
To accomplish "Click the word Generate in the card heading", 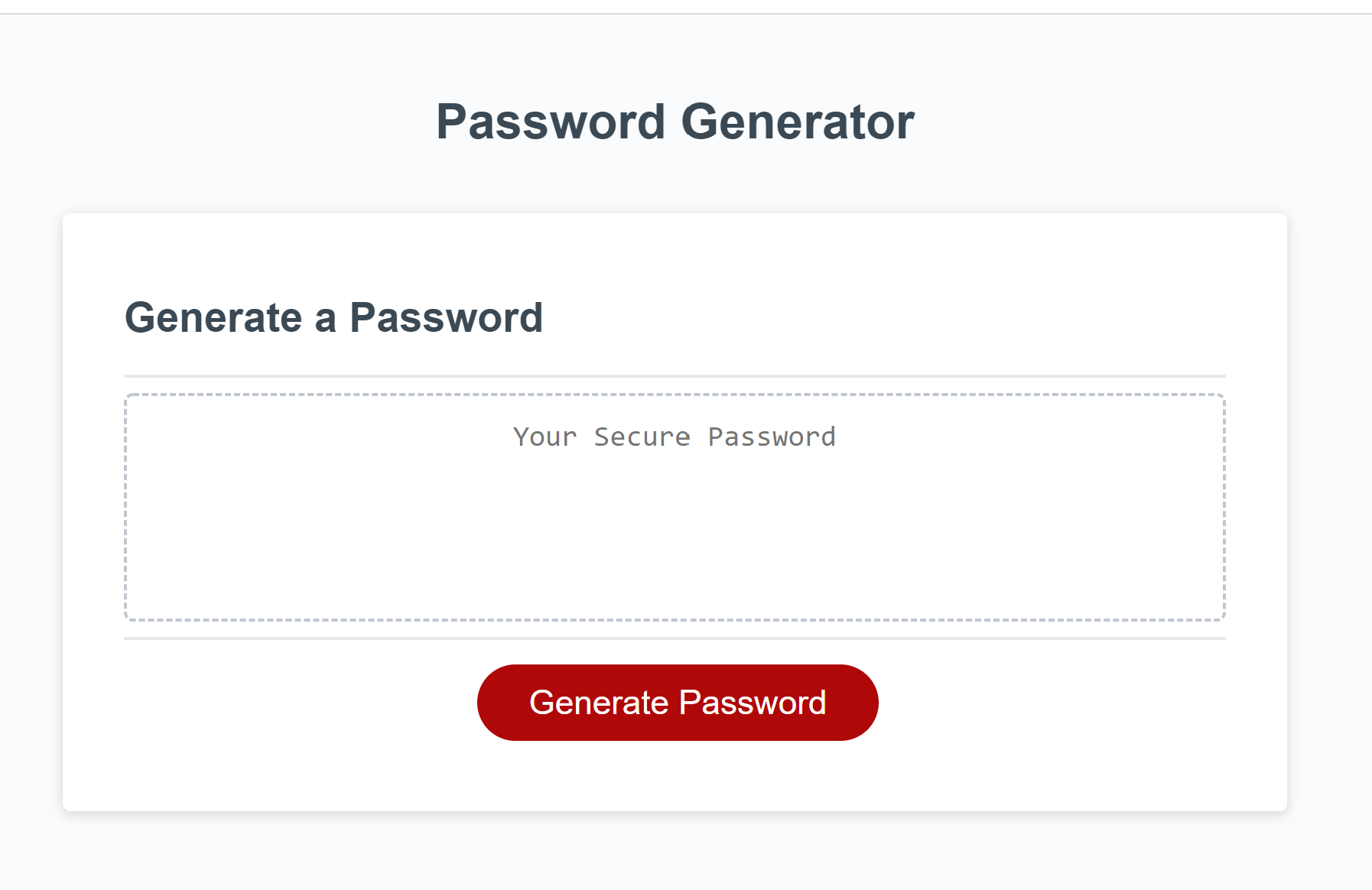I will tap(214, 317).
